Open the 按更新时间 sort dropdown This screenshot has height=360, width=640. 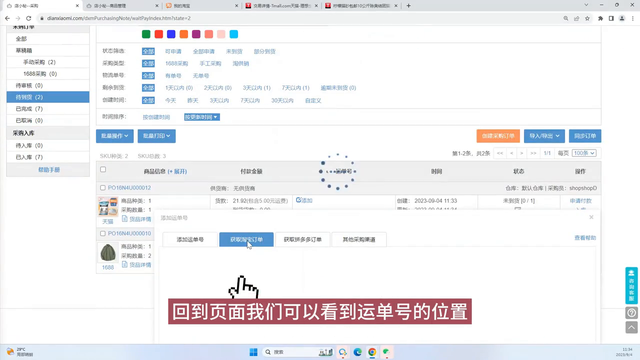coord(202,117)
